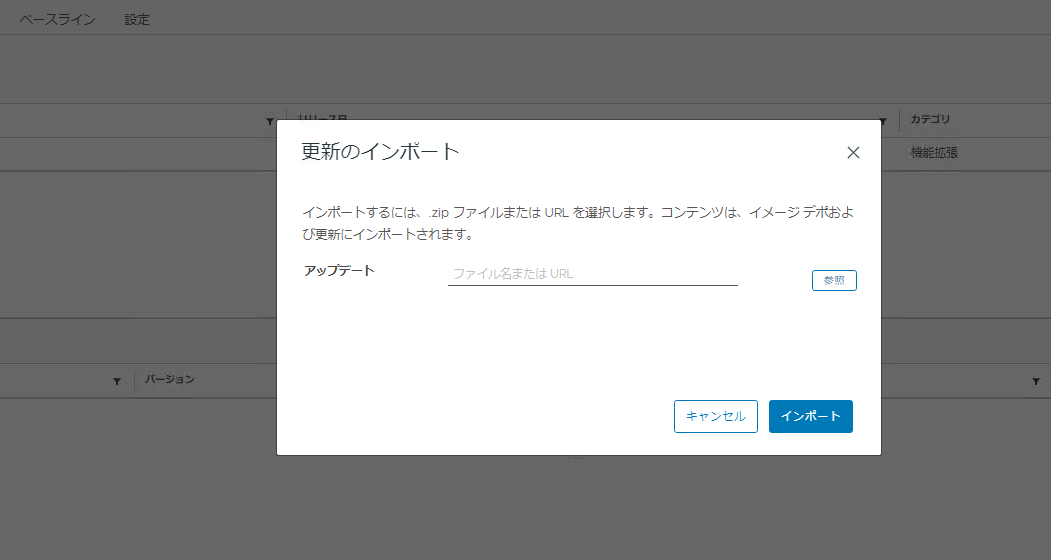Cancel with the キャンセル button
Image resolution: width=1051 pixels, height=560 pixels.
point(715,416)
